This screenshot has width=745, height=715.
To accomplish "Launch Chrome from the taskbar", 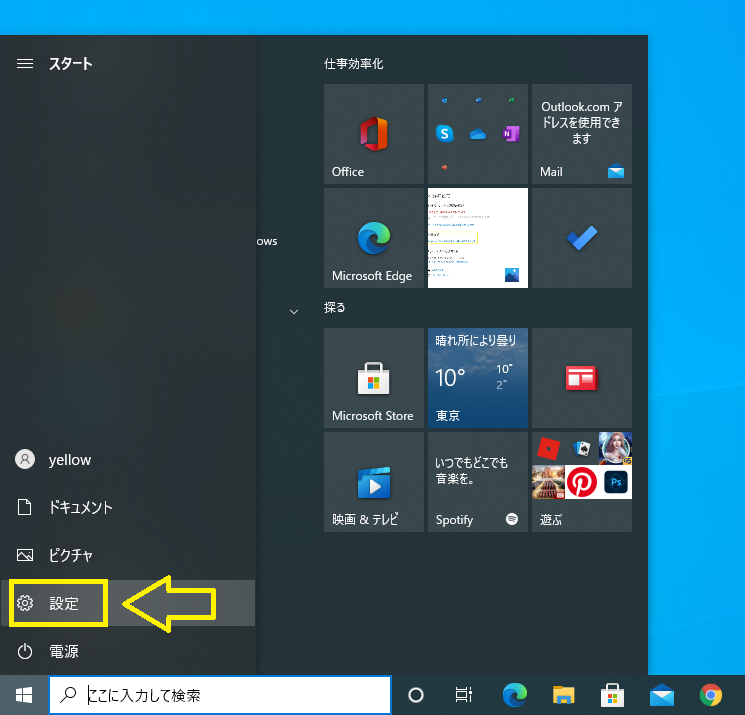I will (x=711, y=695).
